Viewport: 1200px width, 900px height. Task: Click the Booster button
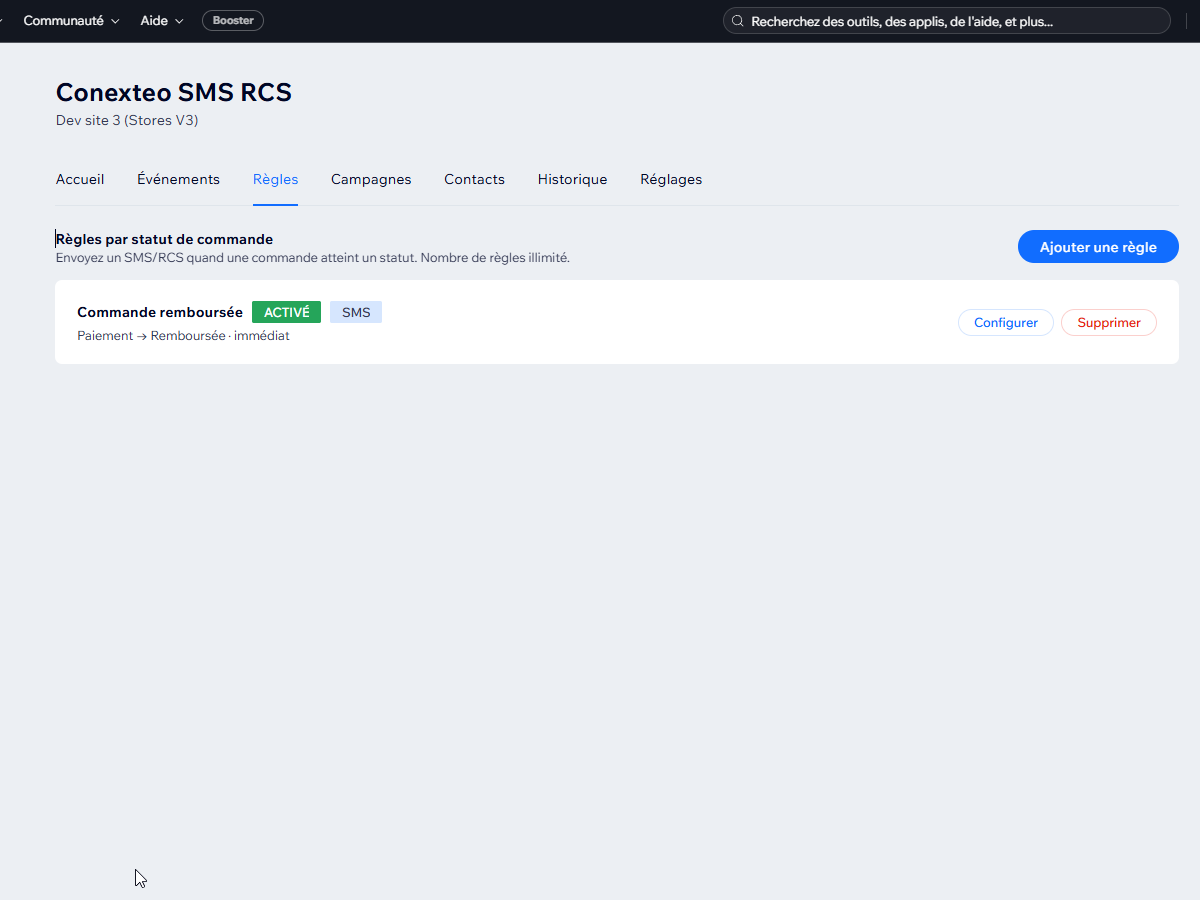(x=233, y=21)
